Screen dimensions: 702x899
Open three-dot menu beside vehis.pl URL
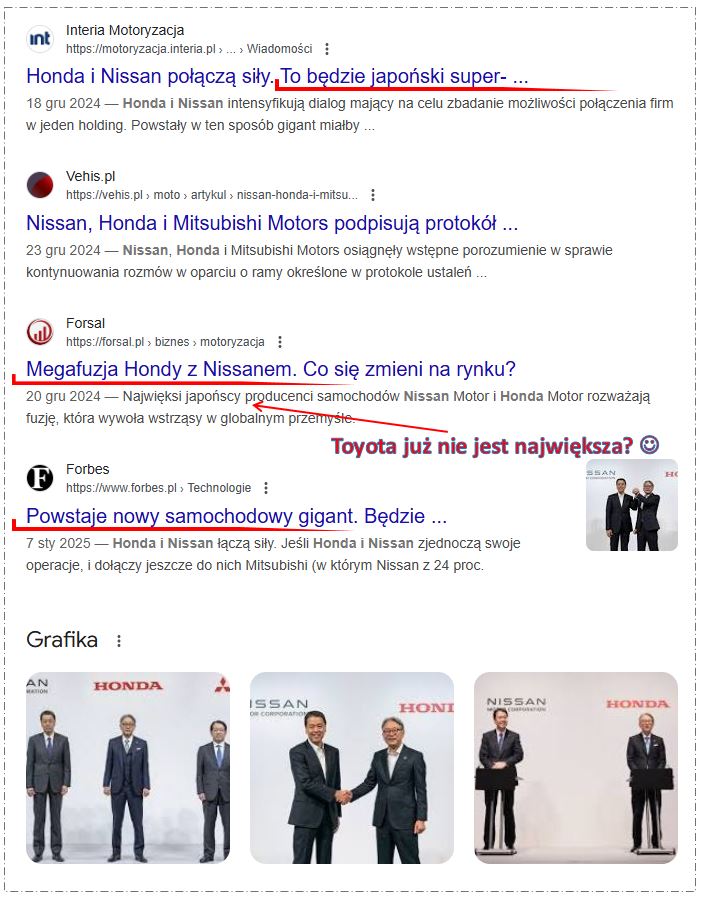coord(373,195)
